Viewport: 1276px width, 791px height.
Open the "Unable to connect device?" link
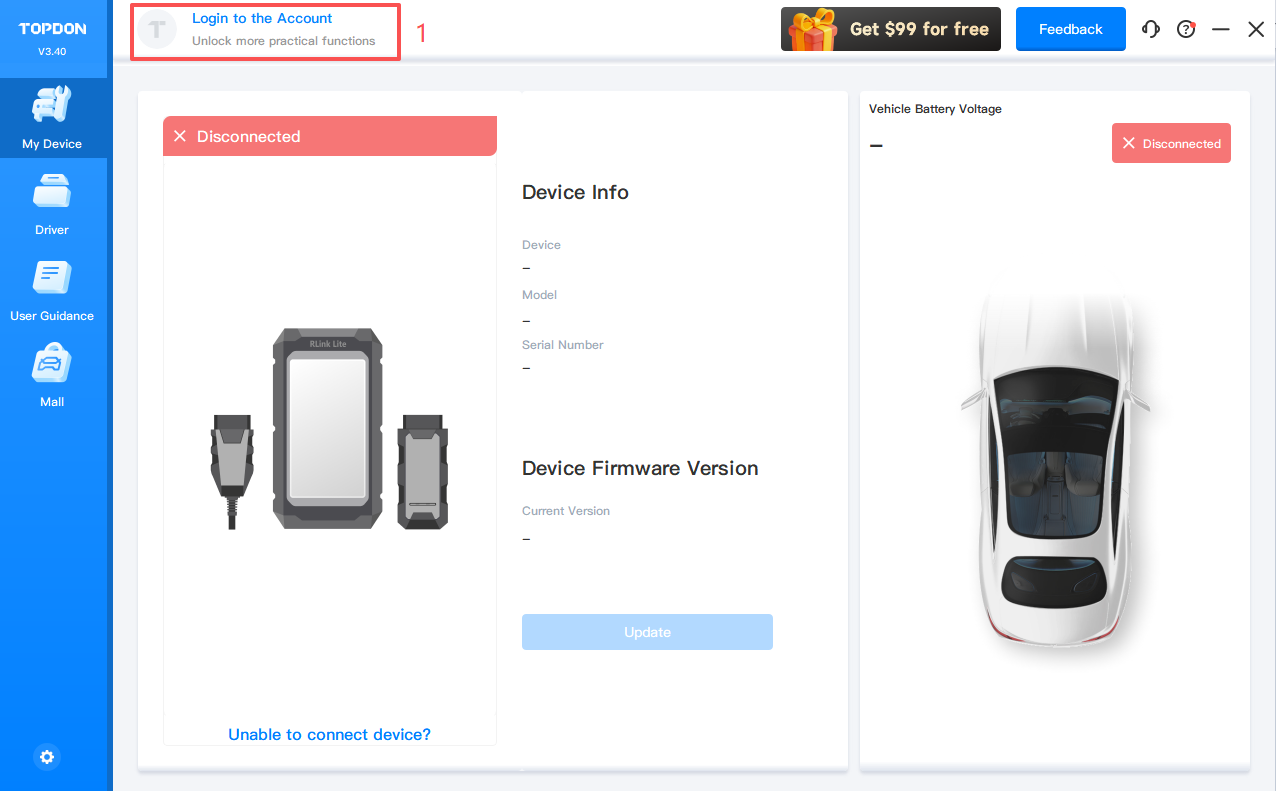tap(329, 734)
